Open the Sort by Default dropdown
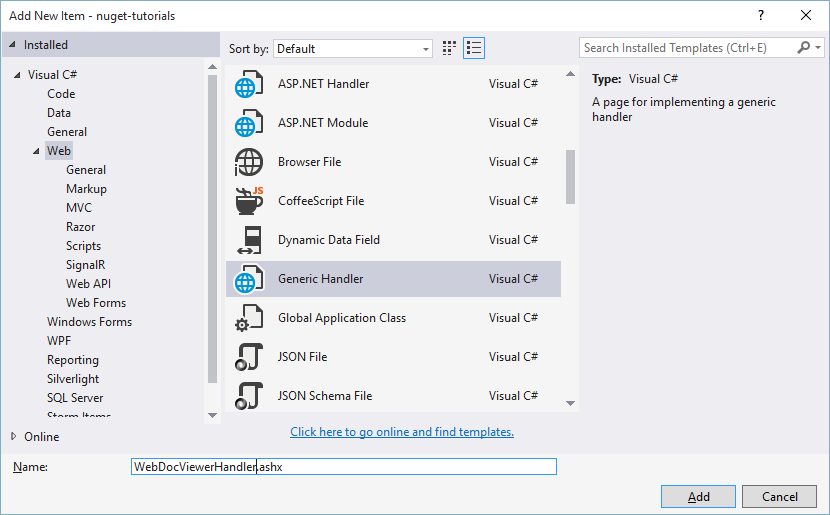 click(x=353, y=49)
